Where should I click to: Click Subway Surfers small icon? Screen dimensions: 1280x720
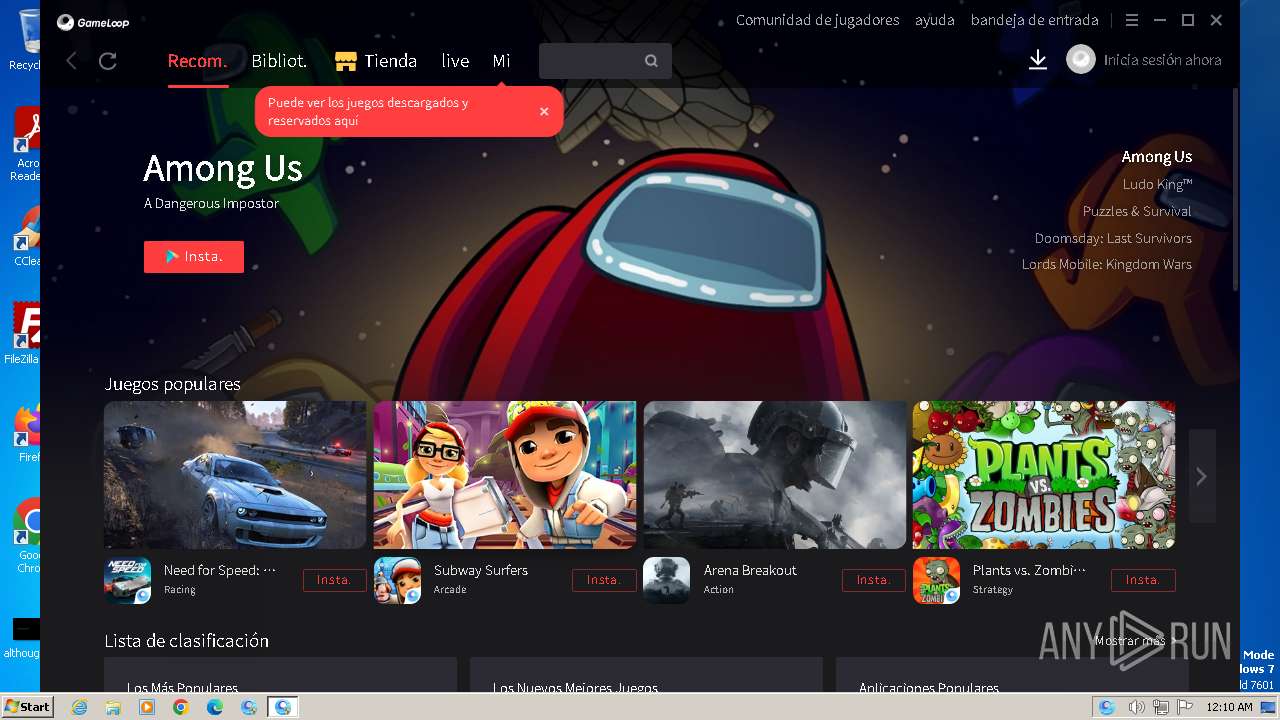398,580
